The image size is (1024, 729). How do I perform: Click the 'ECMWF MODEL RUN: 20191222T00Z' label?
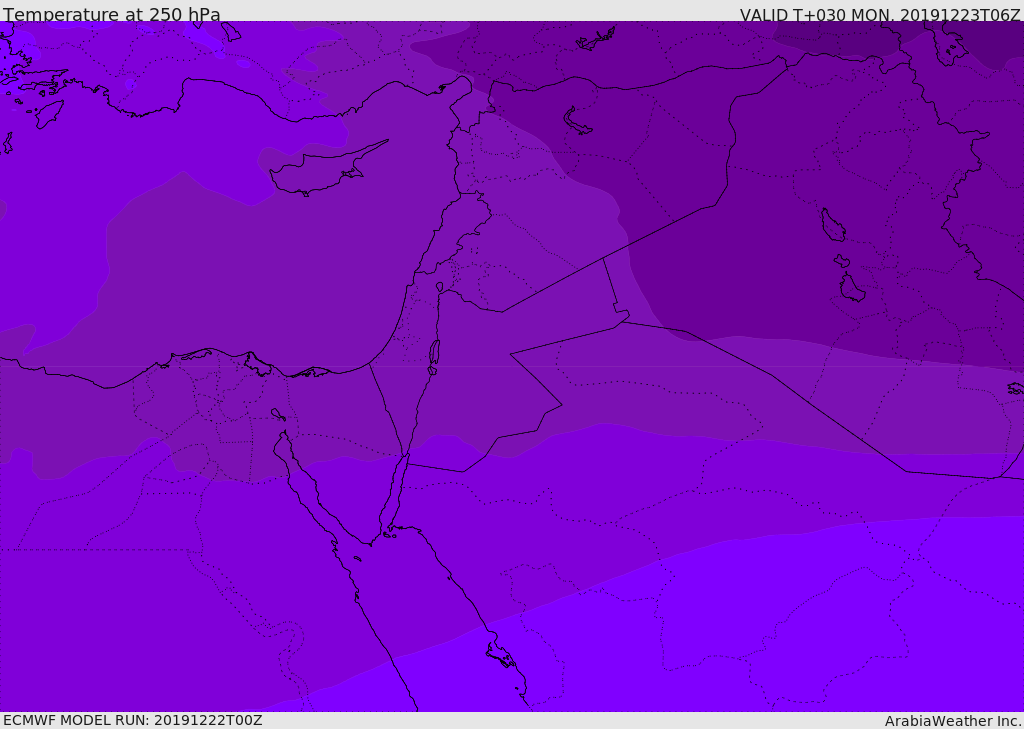(x=133, y=720)
